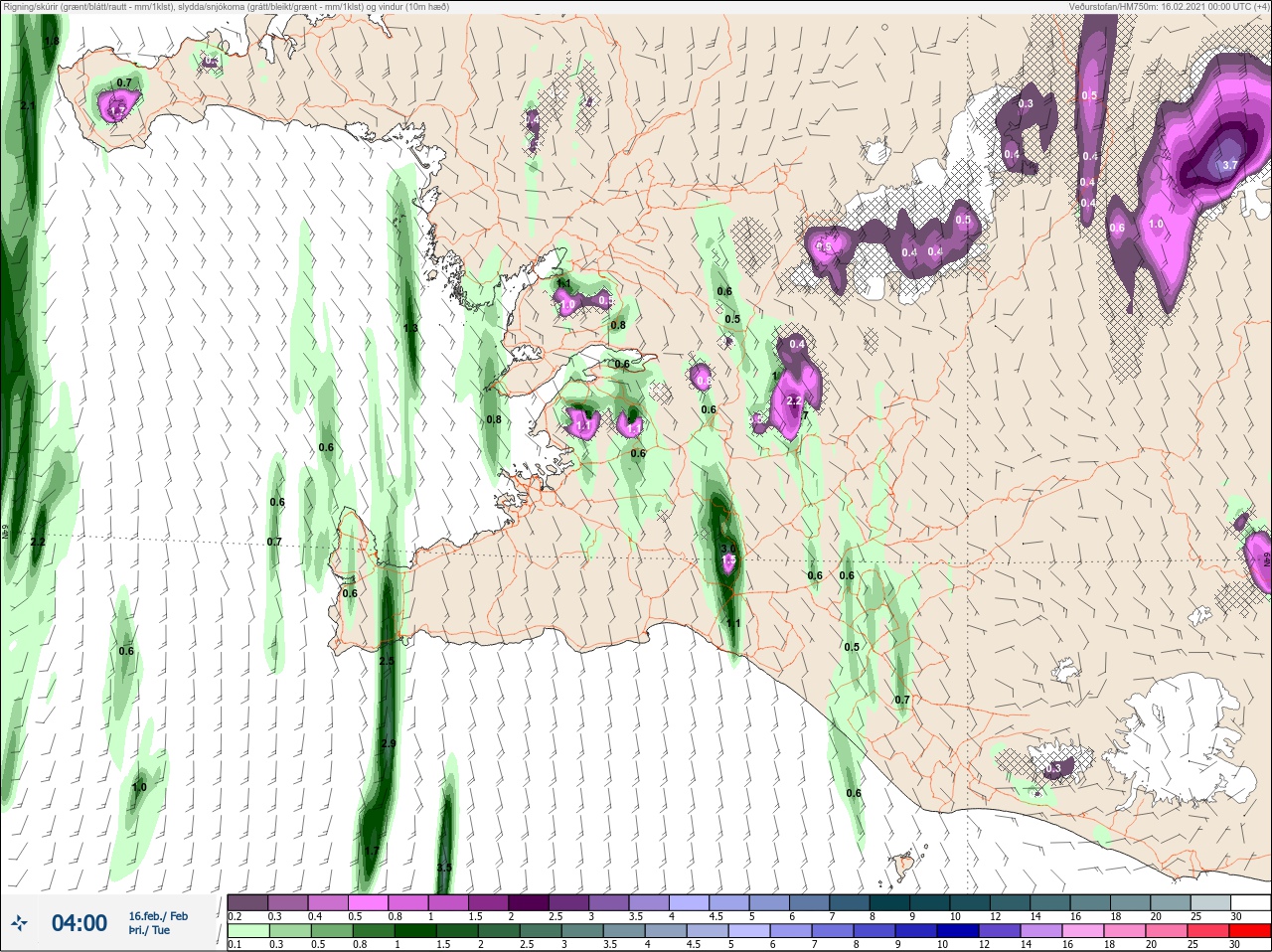Viewport: 1272px width, 952px height.
Task: Select the white swatch labeled 30 in snow legend
Action: 1250,903
